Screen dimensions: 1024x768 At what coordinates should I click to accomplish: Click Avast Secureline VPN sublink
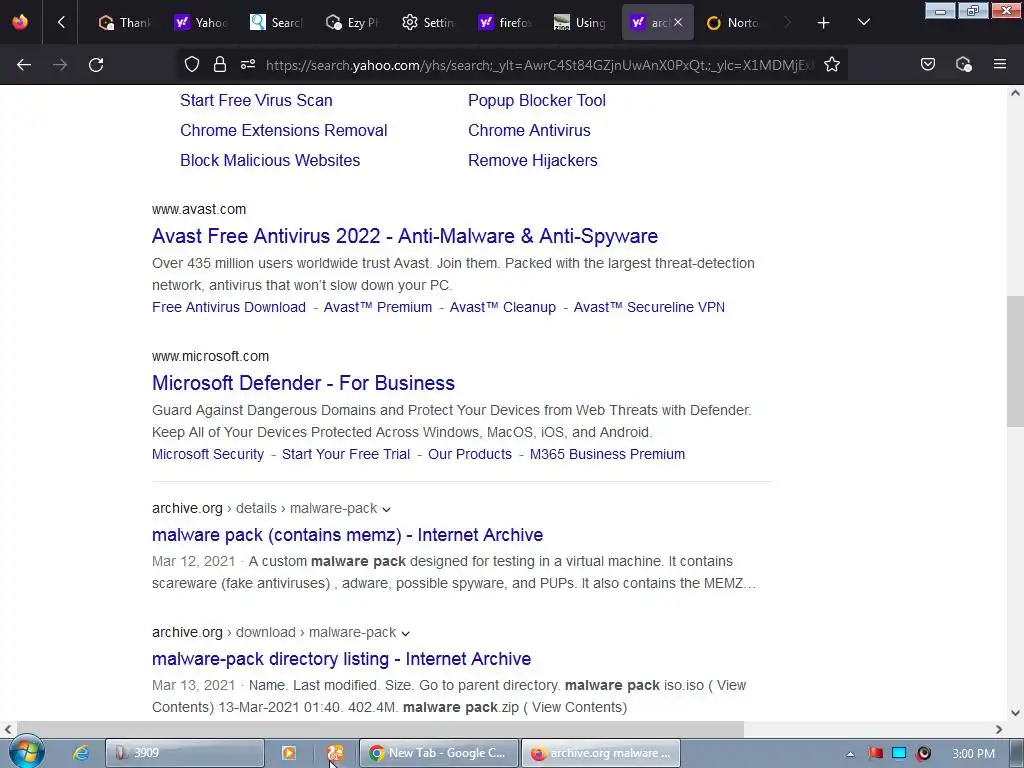pos(649,307)
